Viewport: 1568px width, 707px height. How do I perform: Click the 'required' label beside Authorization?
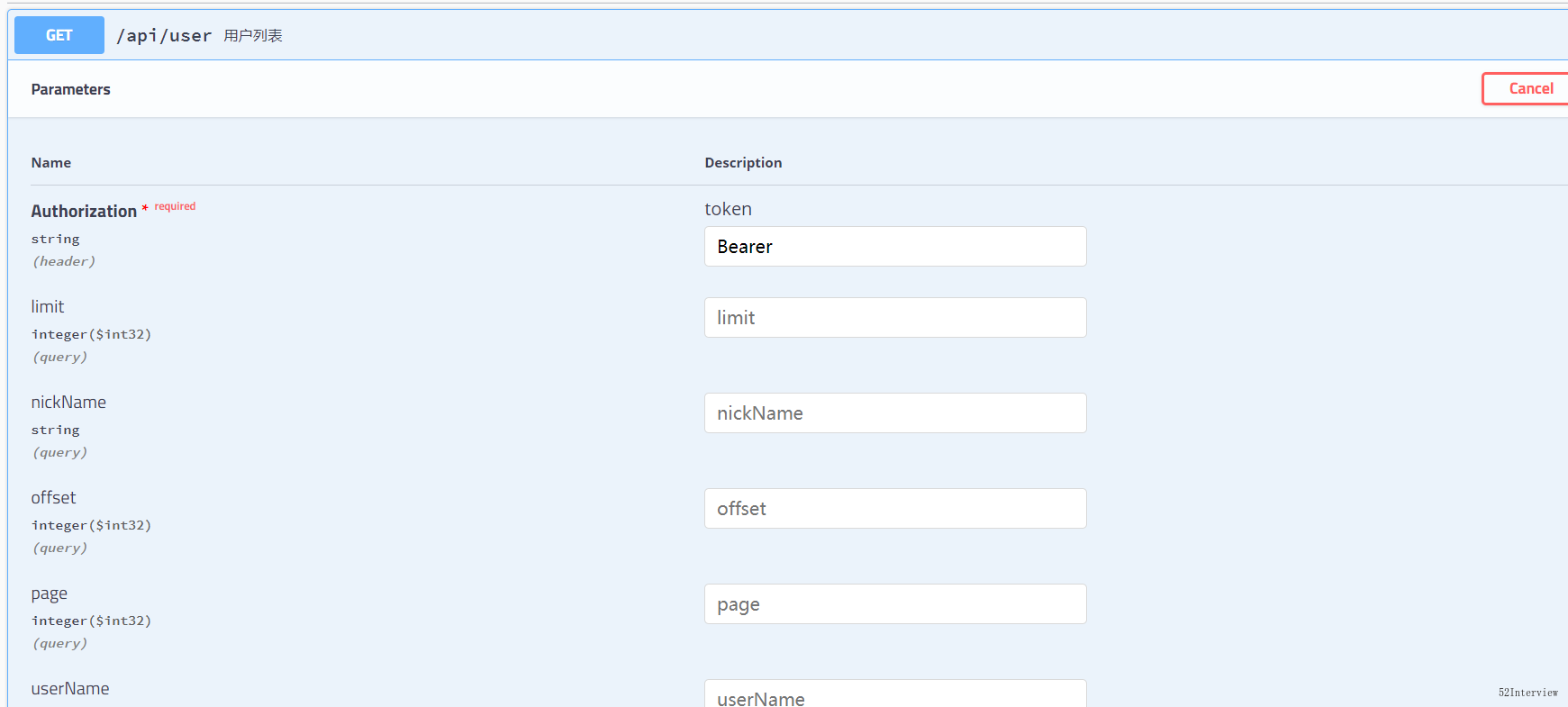point(175,206)
